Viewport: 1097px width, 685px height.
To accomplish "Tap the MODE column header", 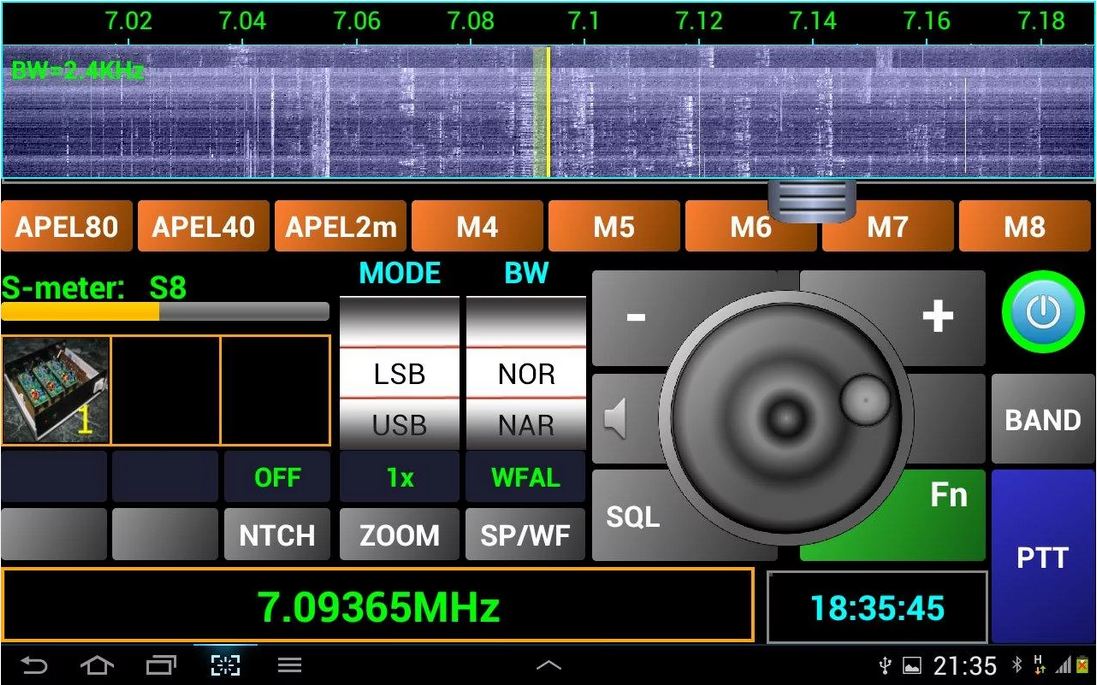I will tap(399, 273).
